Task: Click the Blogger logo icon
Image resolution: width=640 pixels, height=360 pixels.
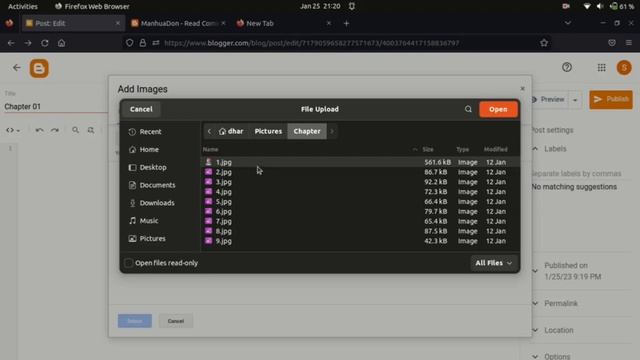Action: pyautogui.click(x=39, y=68)
